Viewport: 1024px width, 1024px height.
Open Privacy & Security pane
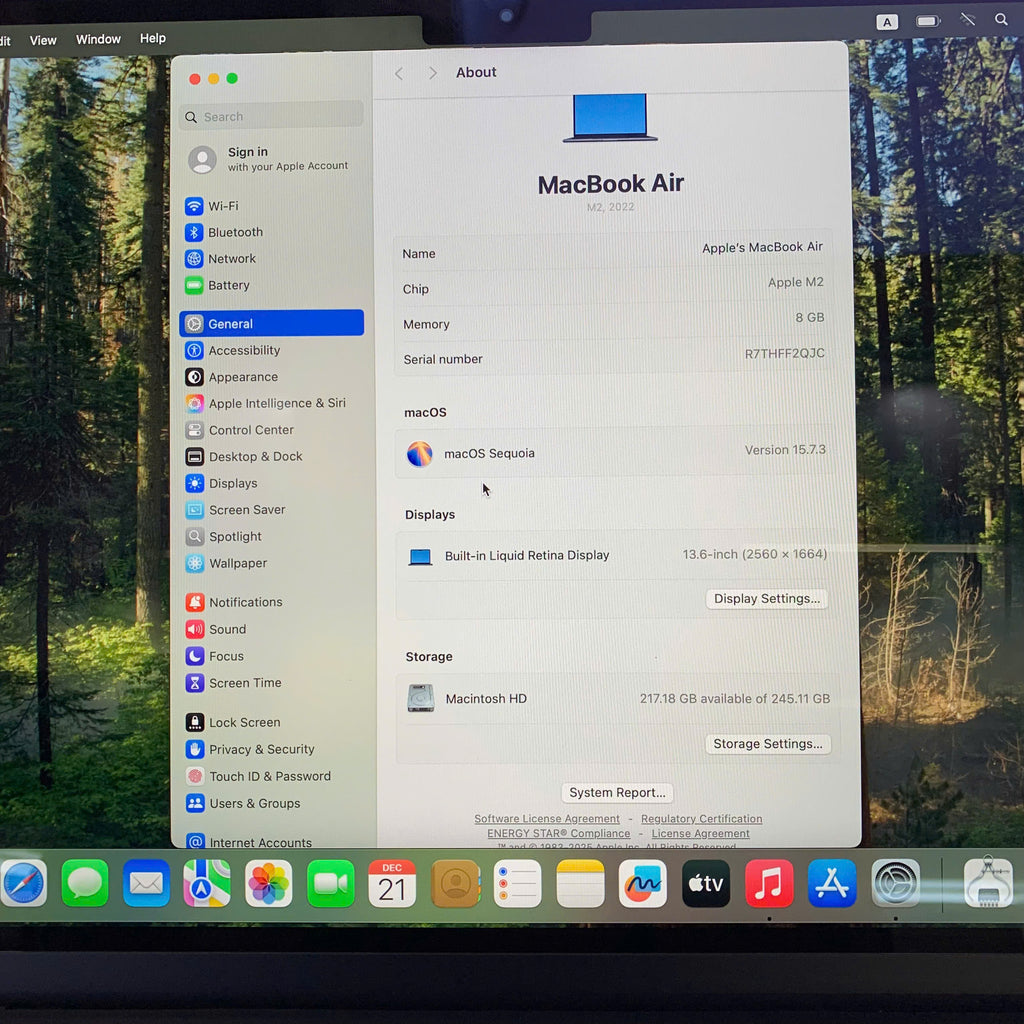[261, 749]
